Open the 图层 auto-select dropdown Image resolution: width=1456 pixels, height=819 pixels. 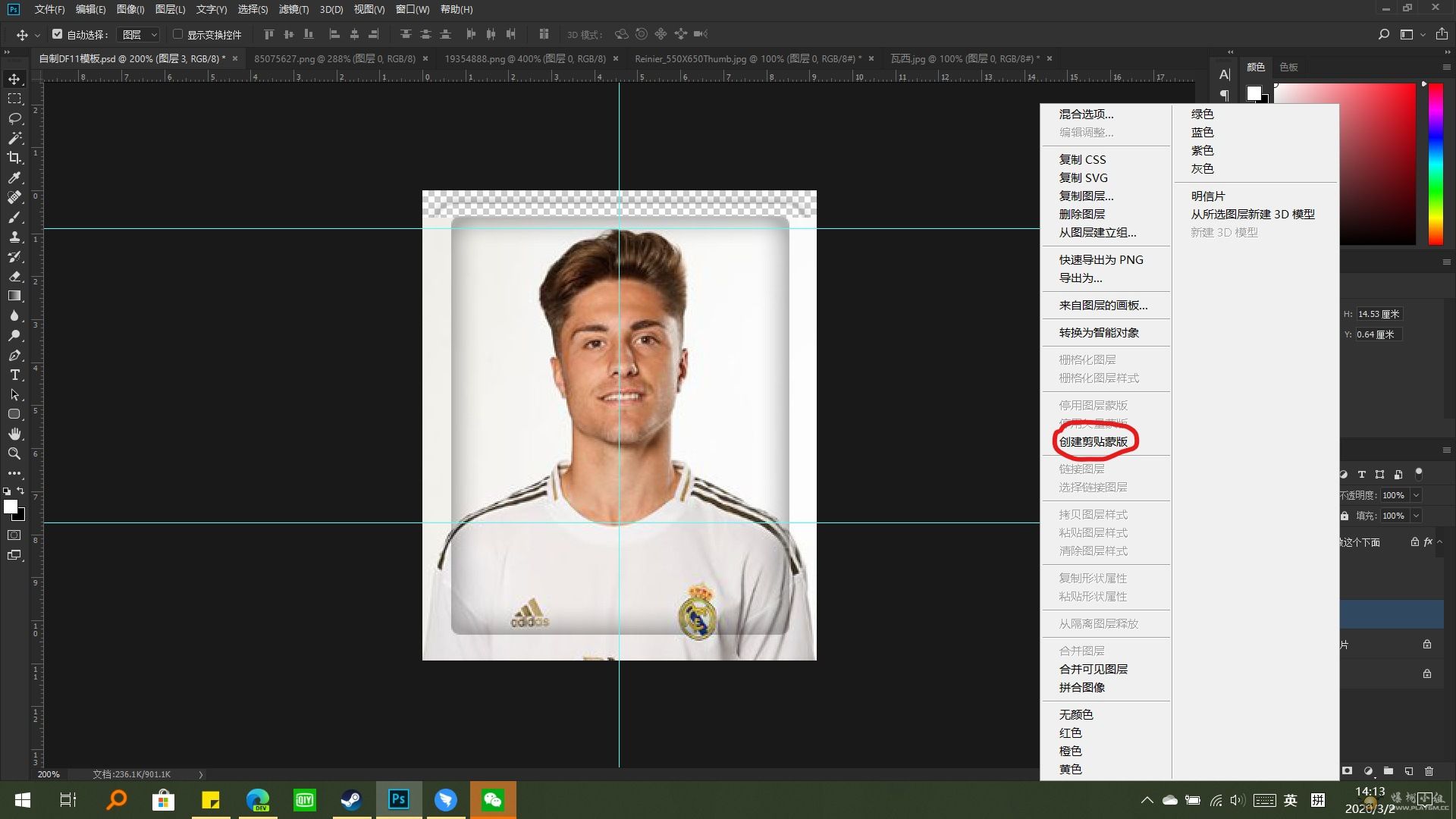point(140,34)
